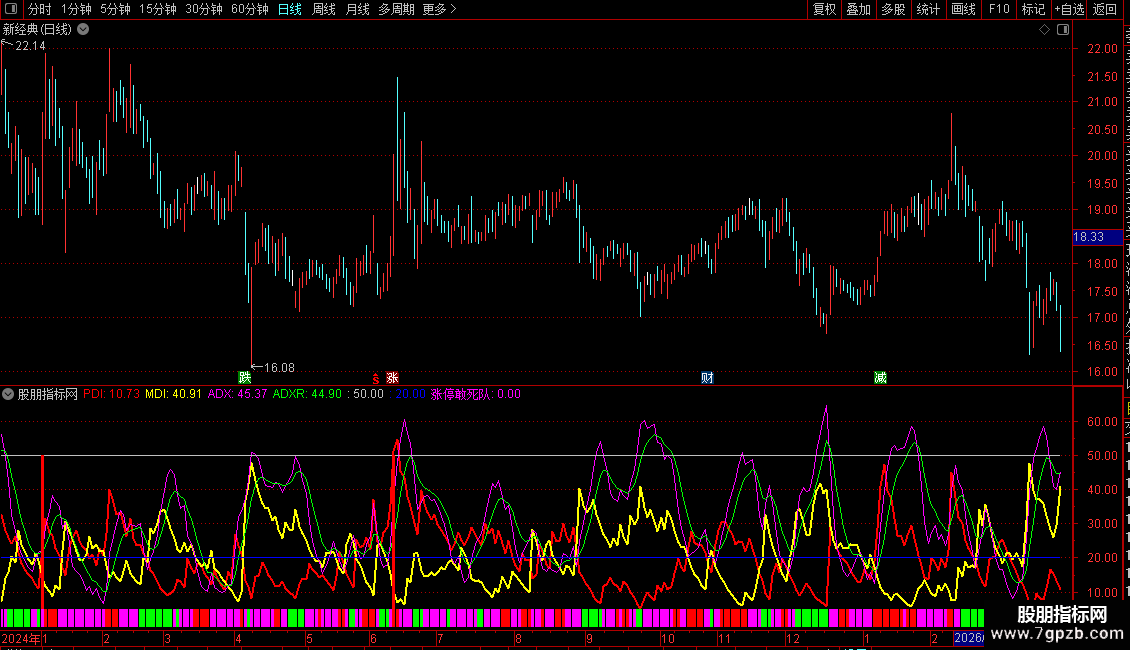Click the ADX: 45.37 value

237,394
